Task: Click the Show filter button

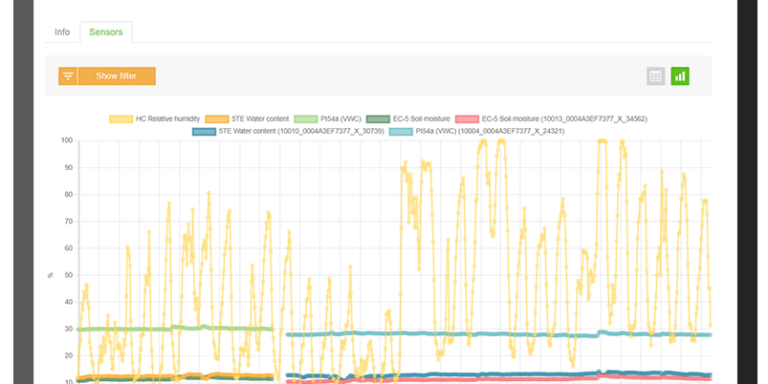Action: pyautogui.click(x=116, y=76)
